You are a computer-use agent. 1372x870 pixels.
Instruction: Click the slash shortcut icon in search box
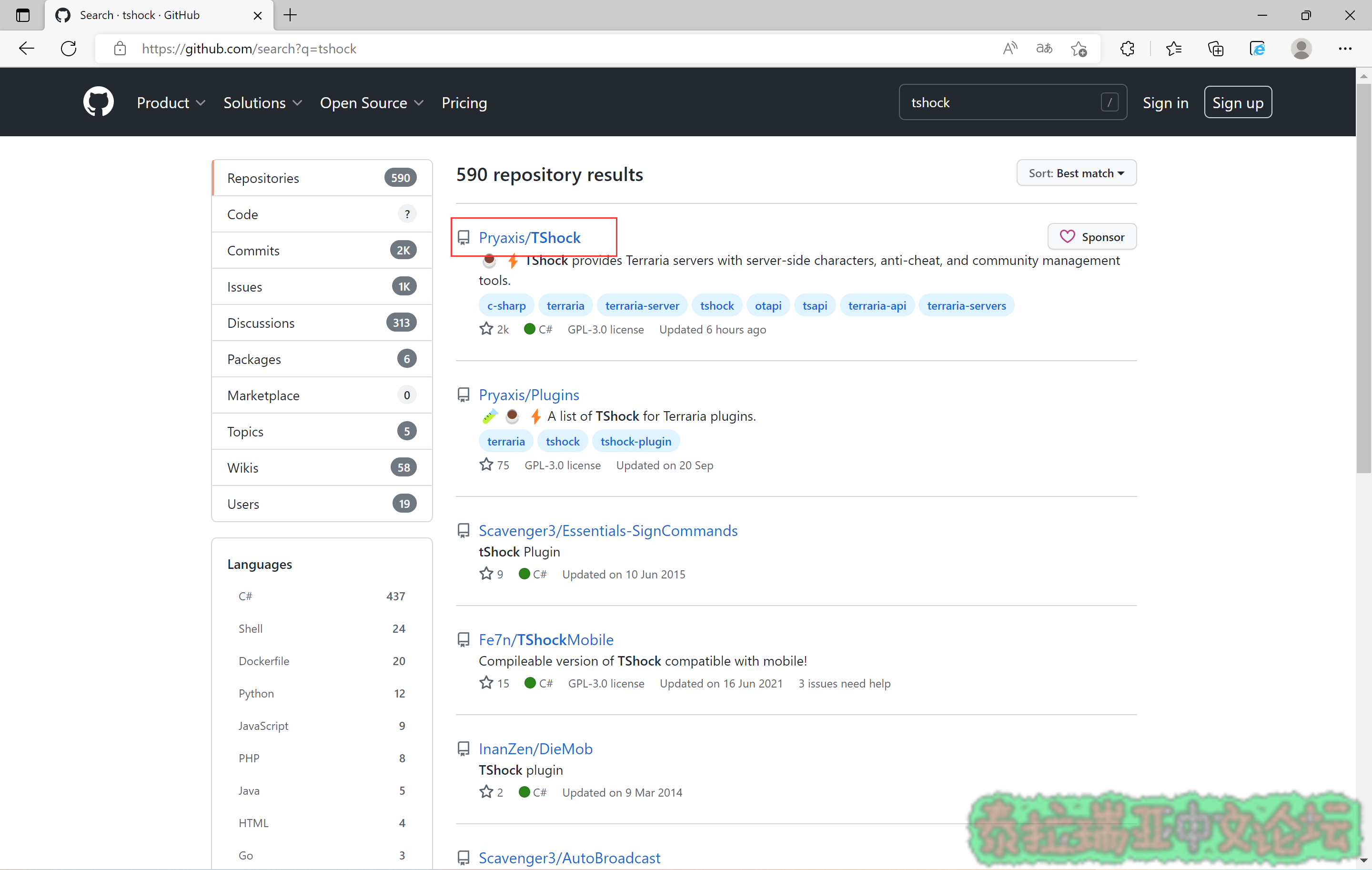[x=1110, y=102]
